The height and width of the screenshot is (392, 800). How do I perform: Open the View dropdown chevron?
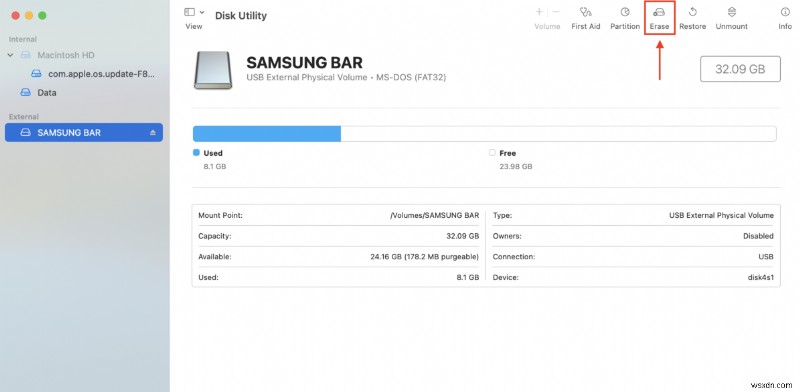point(202,12)
